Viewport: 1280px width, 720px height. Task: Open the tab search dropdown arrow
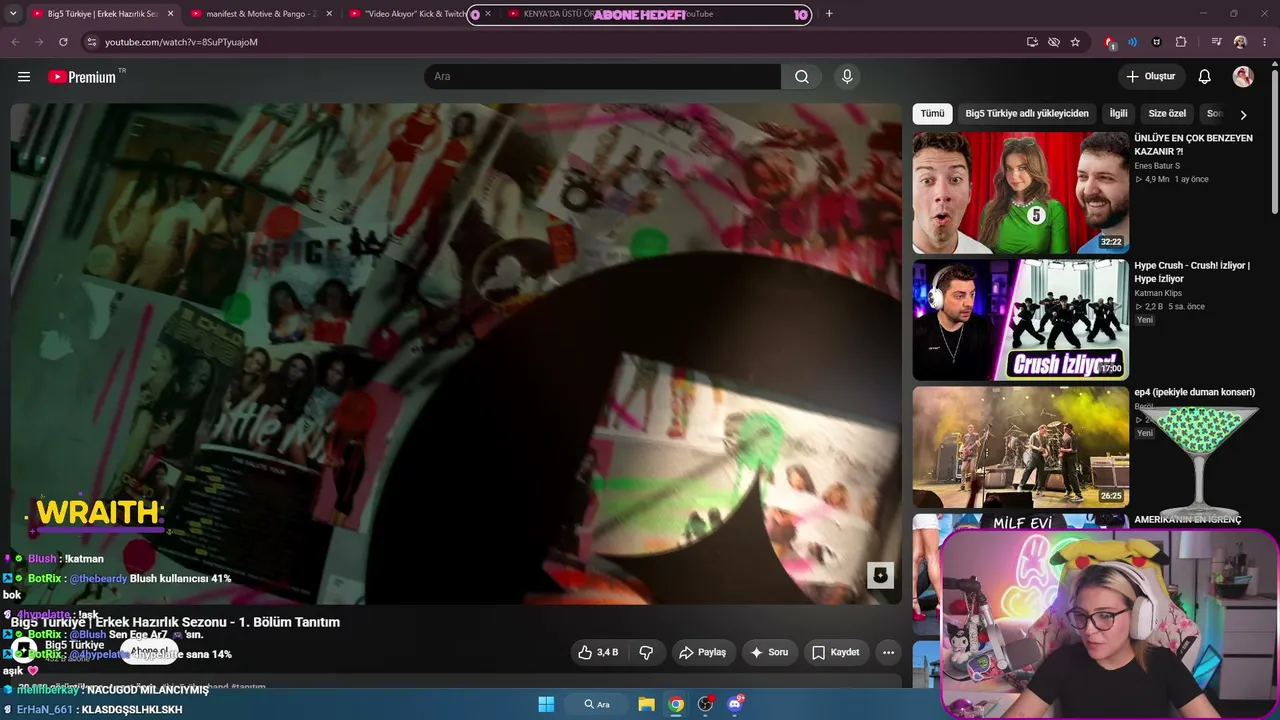tap(13, 14)
